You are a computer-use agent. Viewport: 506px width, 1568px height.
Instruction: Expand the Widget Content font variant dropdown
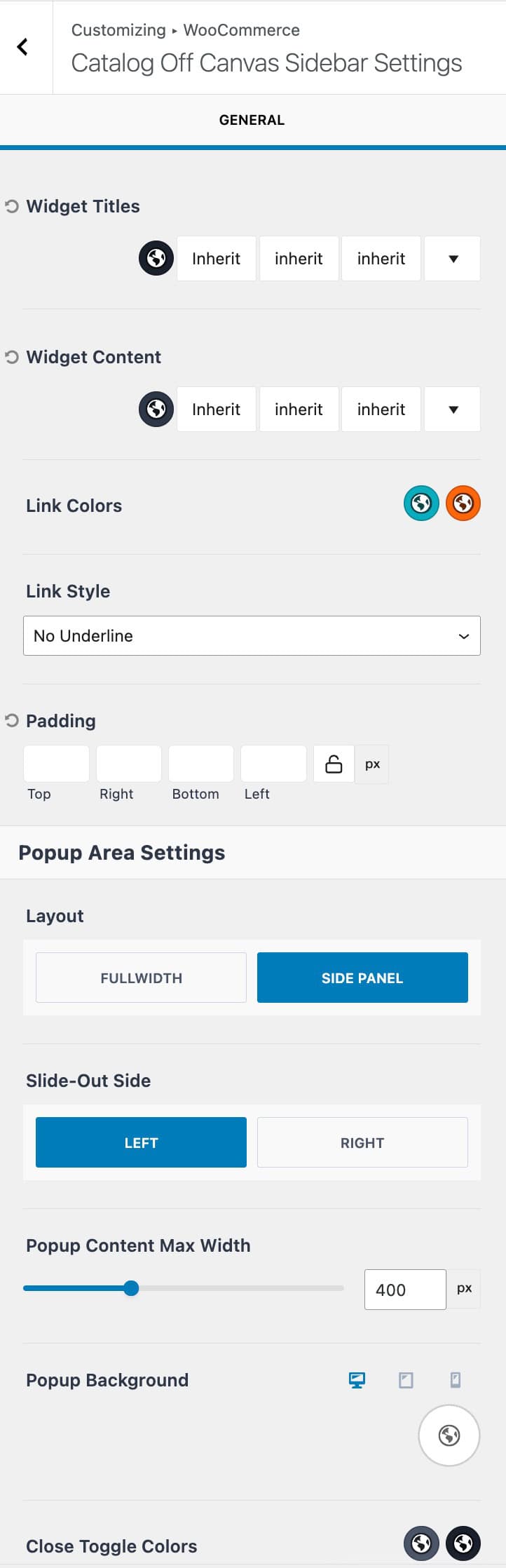[x=452, y=409]
